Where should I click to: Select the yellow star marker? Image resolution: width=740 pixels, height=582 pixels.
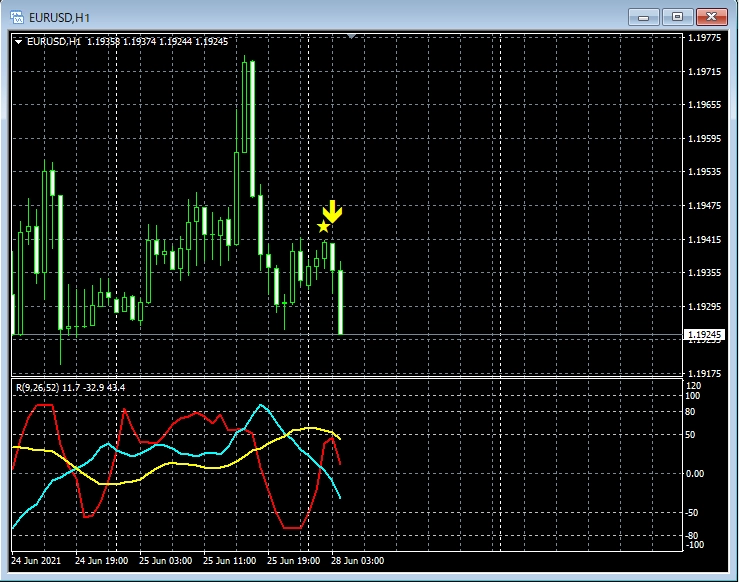click(x=323, y=227)
